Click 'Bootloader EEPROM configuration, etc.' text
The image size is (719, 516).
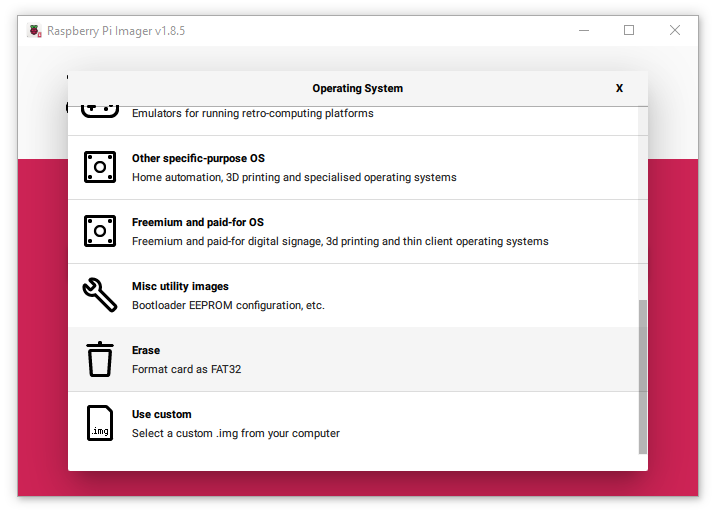tap(228, 305)
